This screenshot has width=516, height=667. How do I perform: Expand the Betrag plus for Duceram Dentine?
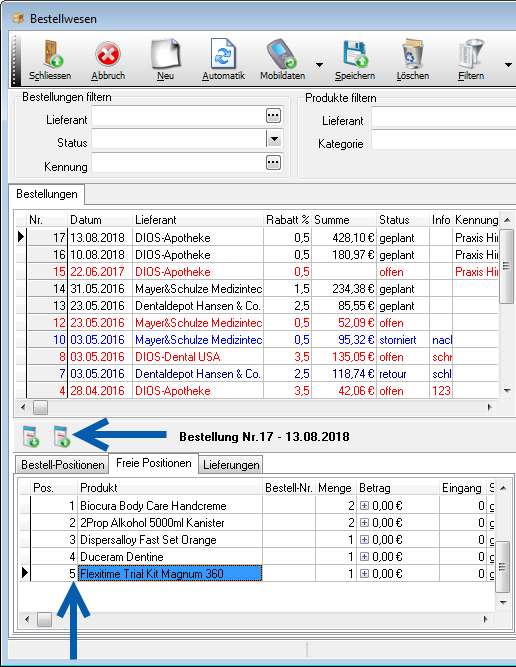coord(364,556)
